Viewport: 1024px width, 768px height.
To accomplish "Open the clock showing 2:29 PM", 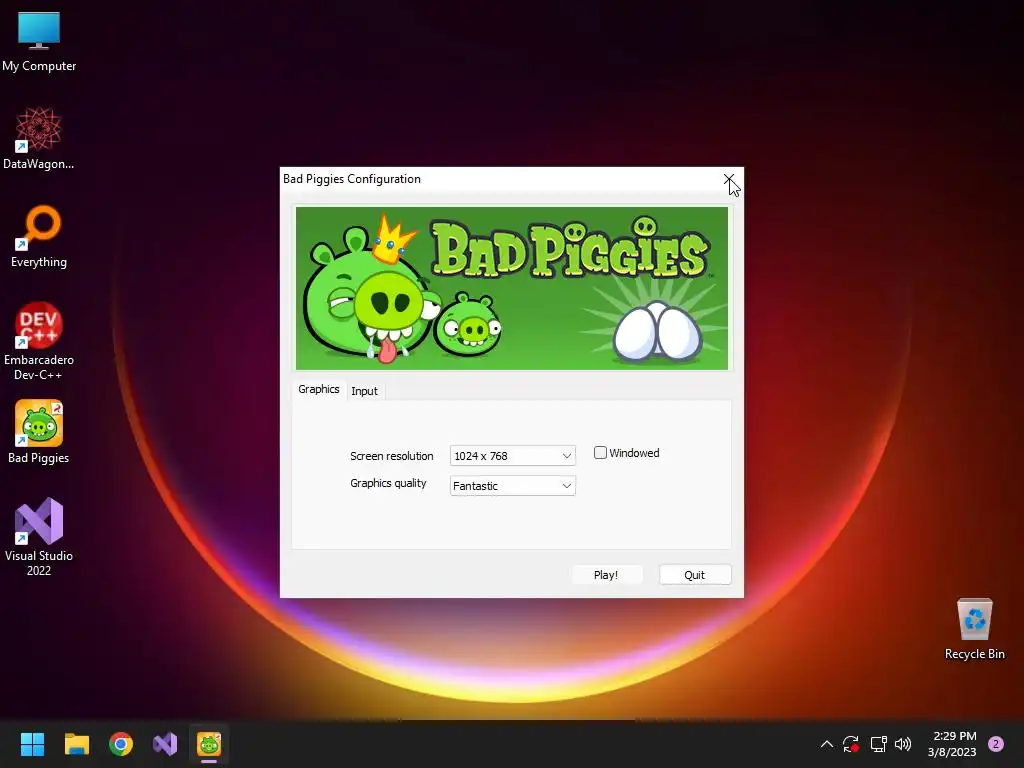I will [952, 744].
